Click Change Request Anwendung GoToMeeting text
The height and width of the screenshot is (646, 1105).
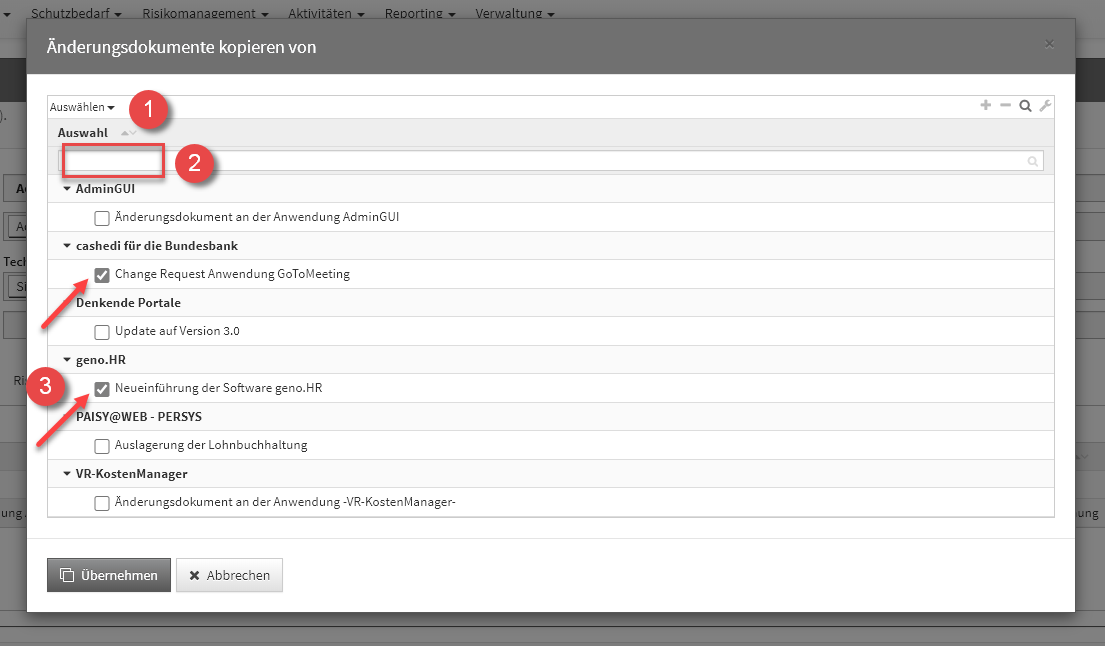[x=232, y=274]
